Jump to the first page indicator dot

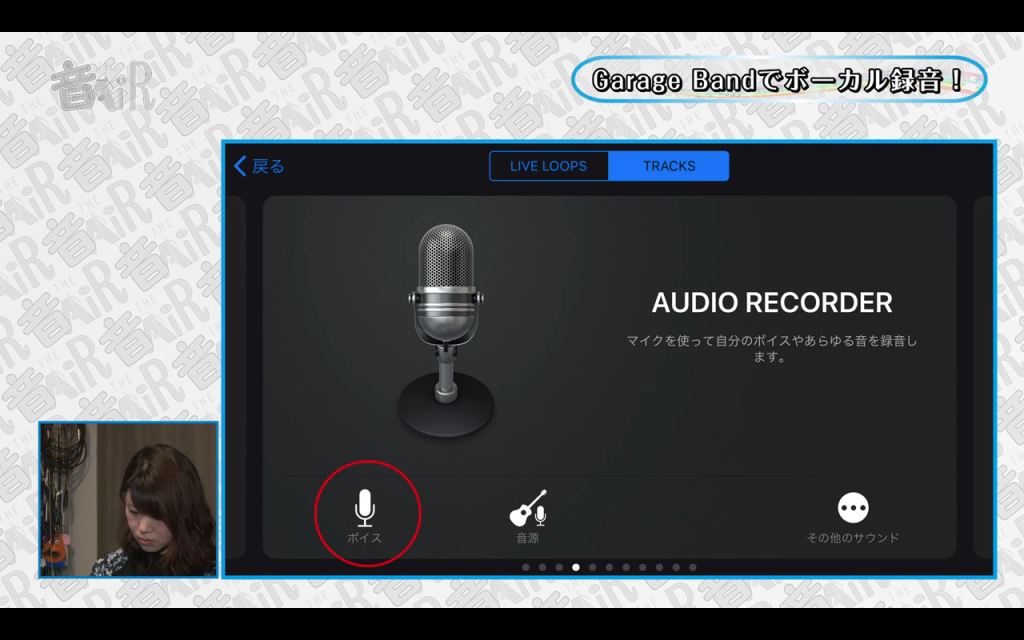(526, 567)
